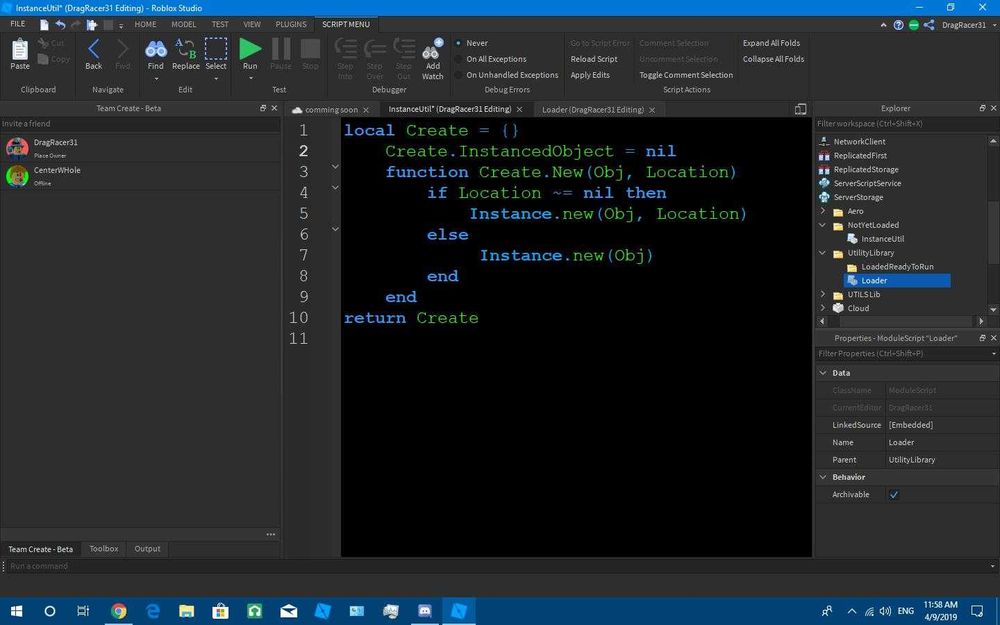Expand the Aero folder
Viewport: 1000px width, 625px height.
click(822, 210)
